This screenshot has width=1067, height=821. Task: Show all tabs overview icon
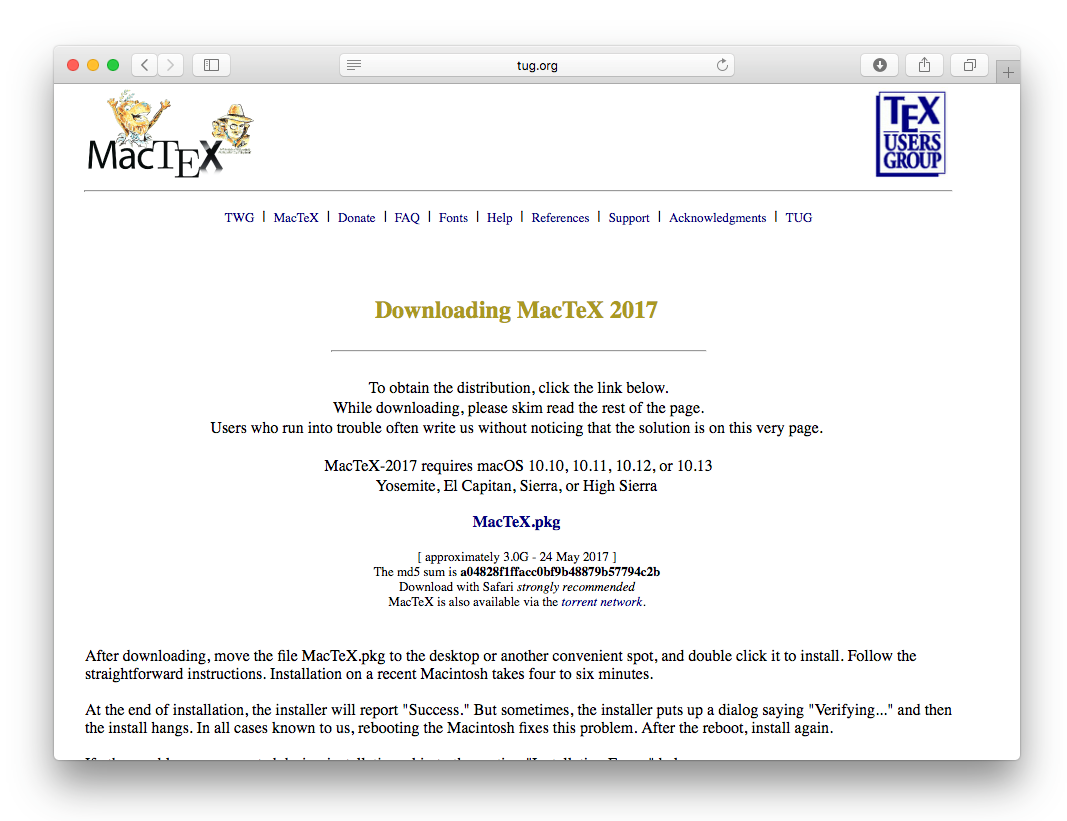970,65
